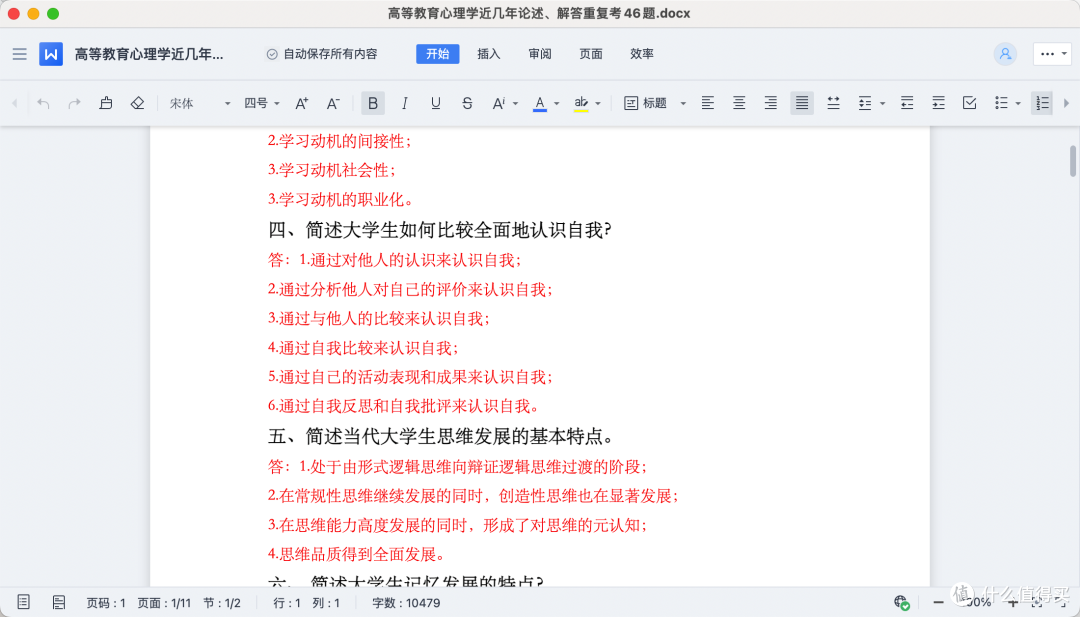Decrease paragraph indent
The width and height of the screenshot is (1080, 617).
click(x=907, y=103)
